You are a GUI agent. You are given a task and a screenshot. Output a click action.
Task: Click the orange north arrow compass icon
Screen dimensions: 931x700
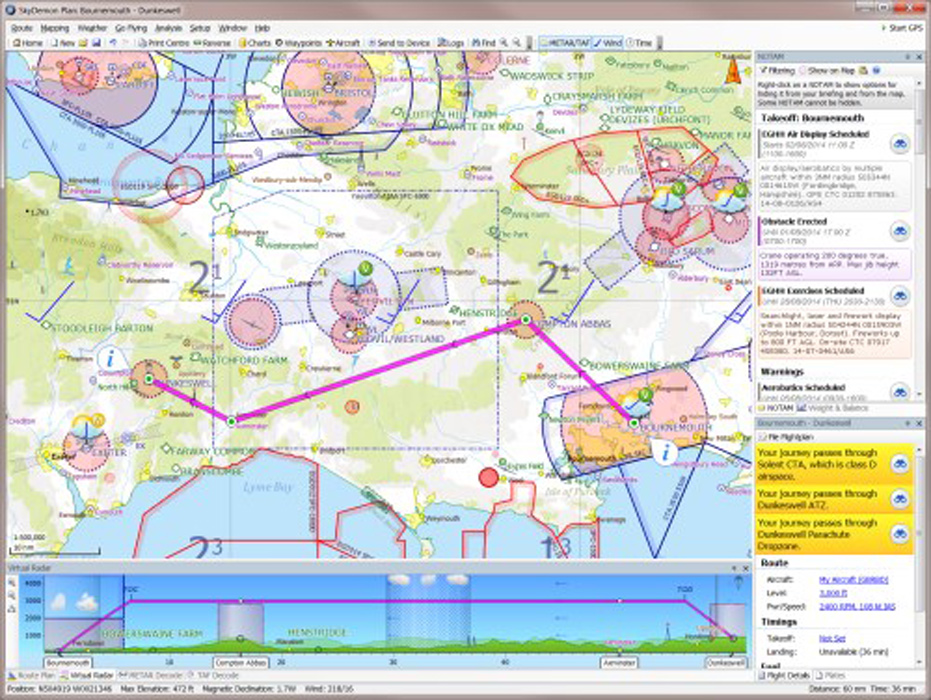point(733,70)
